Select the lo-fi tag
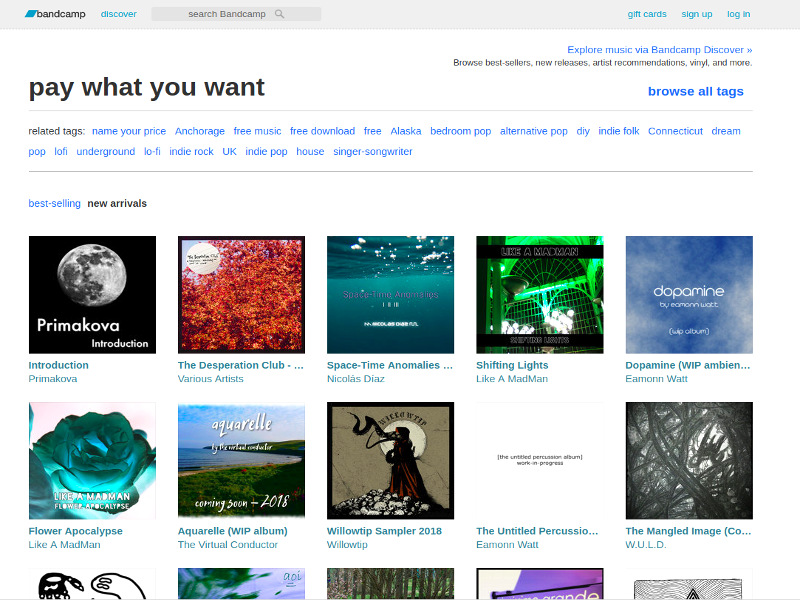This screenshot has height=600, width=800. pos(152,152)
